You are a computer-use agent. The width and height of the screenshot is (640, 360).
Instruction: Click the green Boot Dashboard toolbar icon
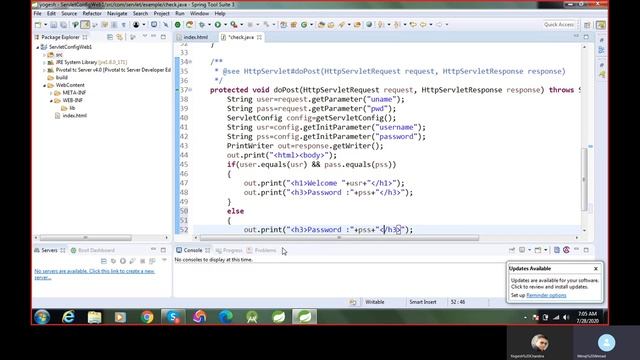tap(178, 25)
